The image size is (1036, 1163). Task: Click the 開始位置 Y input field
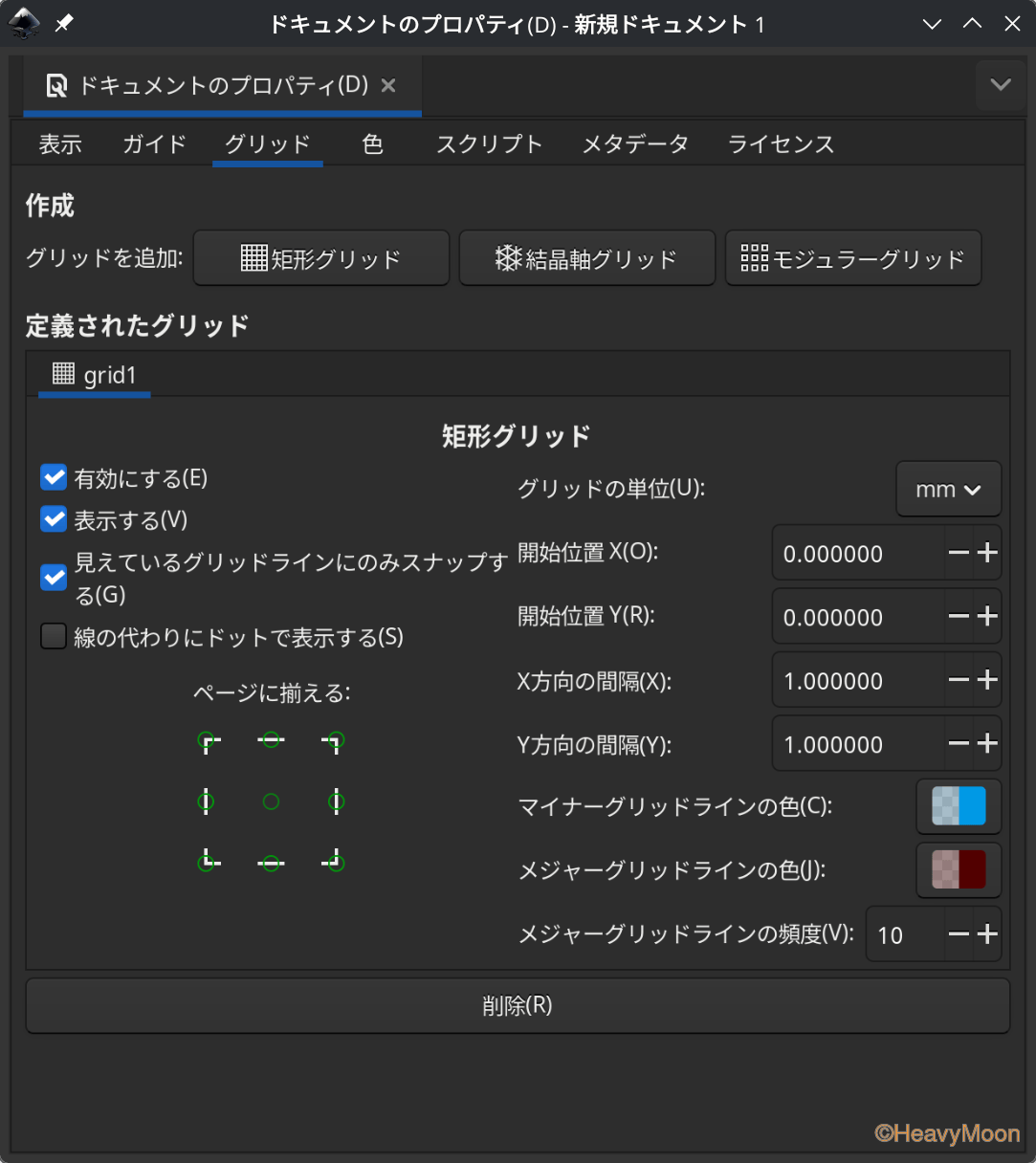pyautogui.click(x=856, y=617)
